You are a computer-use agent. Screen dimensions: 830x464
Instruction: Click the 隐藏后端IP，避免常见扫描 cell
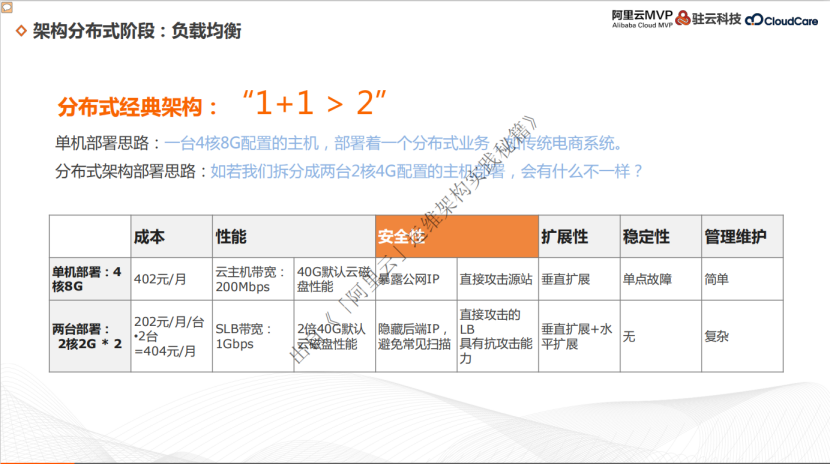click(416, 336)
